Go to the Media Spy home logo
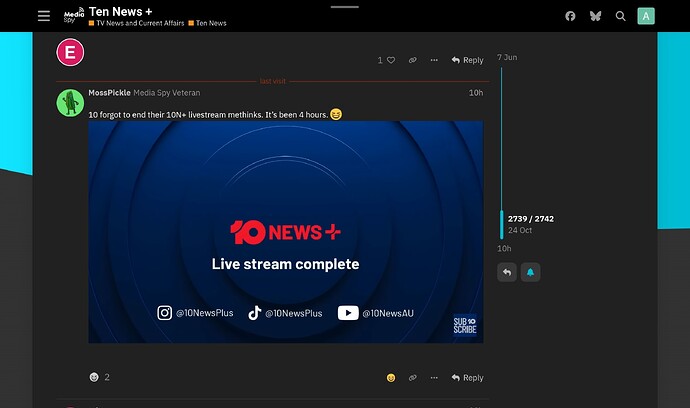Image resolution: width=690 pixels, height=408 pixels. click(x=73, y=15)
